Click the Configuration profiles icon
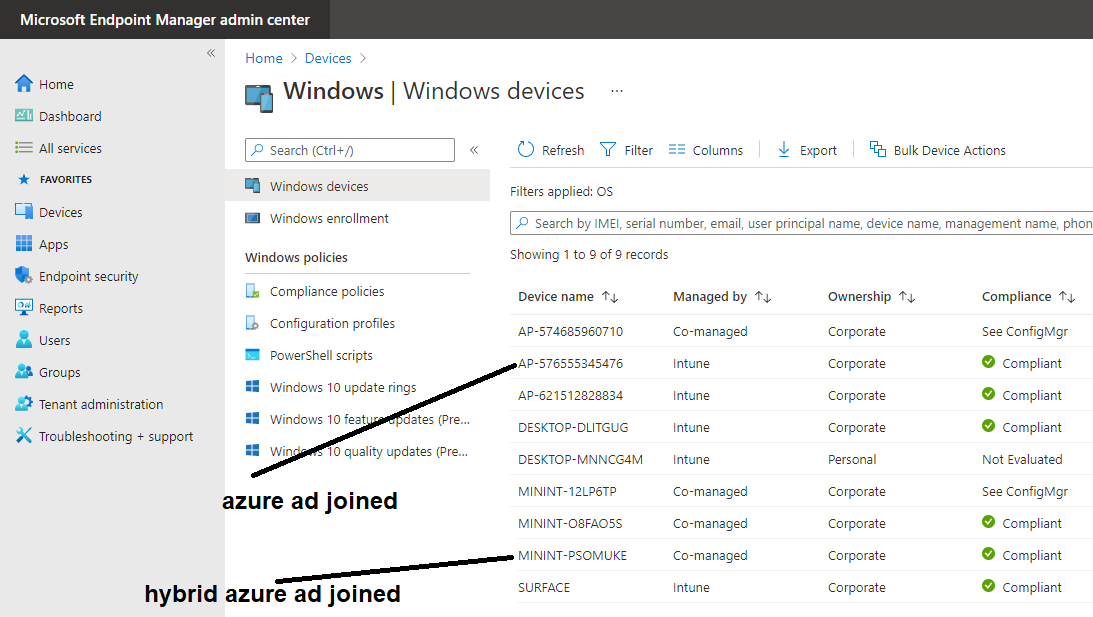This screenshot has height=617, width=1093. 252,323
